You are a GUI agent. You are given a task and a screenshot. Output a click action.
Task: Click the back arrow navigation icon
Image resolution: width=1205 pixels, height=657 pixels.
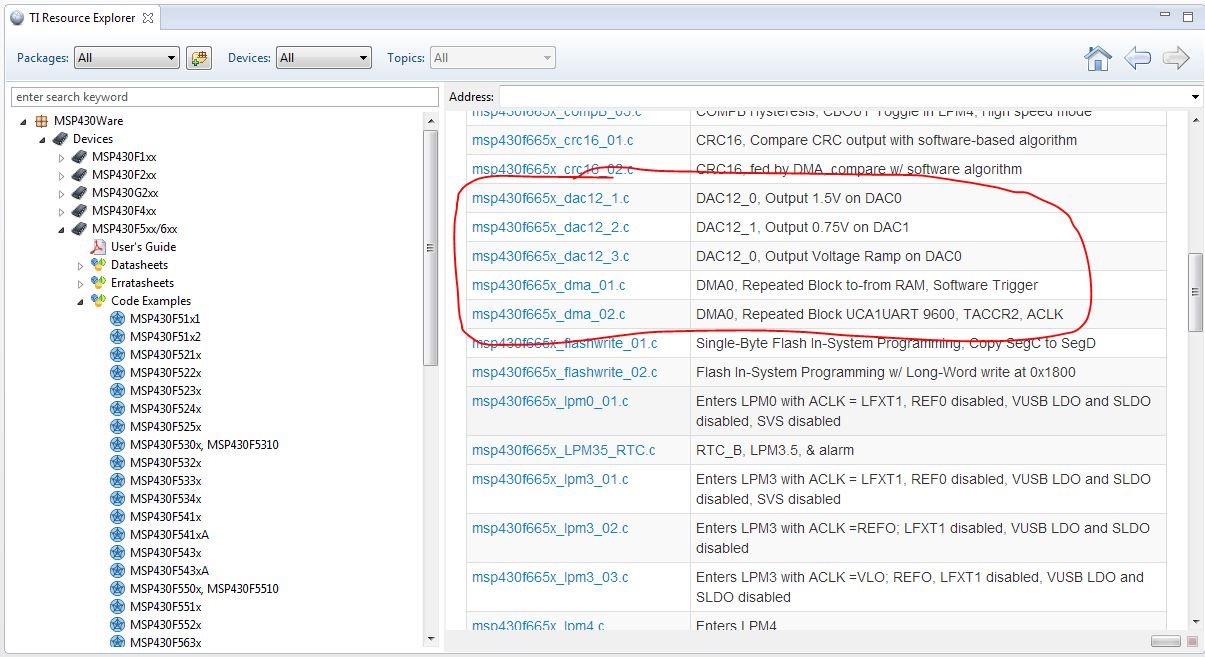1137,58
